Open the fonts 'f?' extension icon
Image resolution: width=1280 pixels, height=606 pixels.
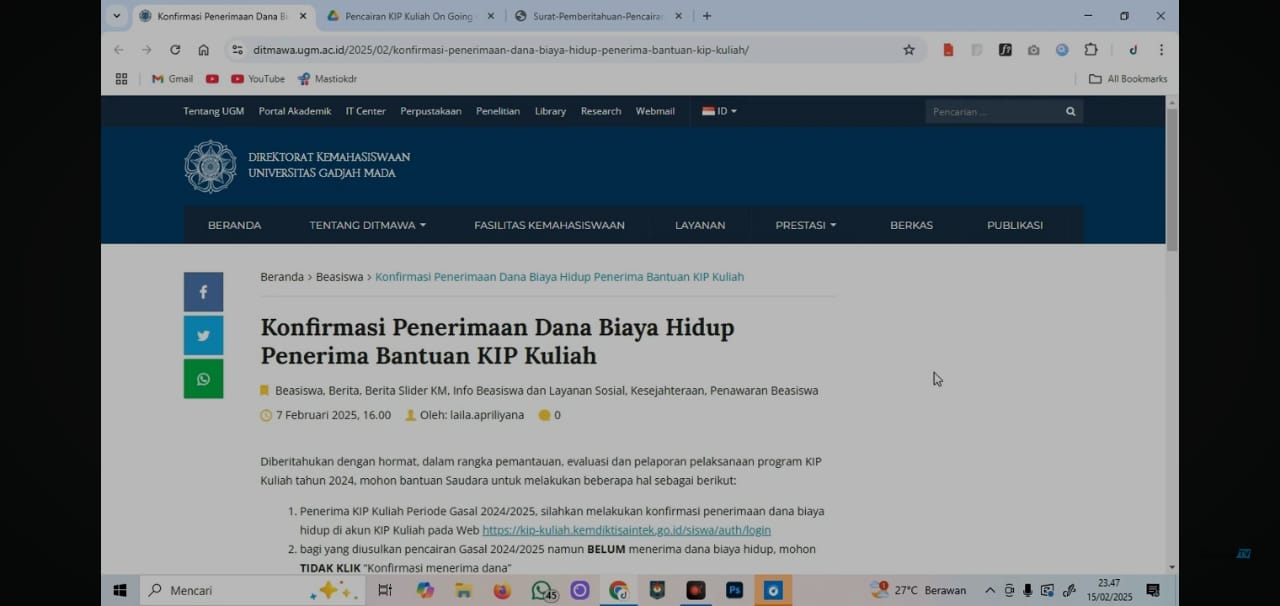(1005, 50)
